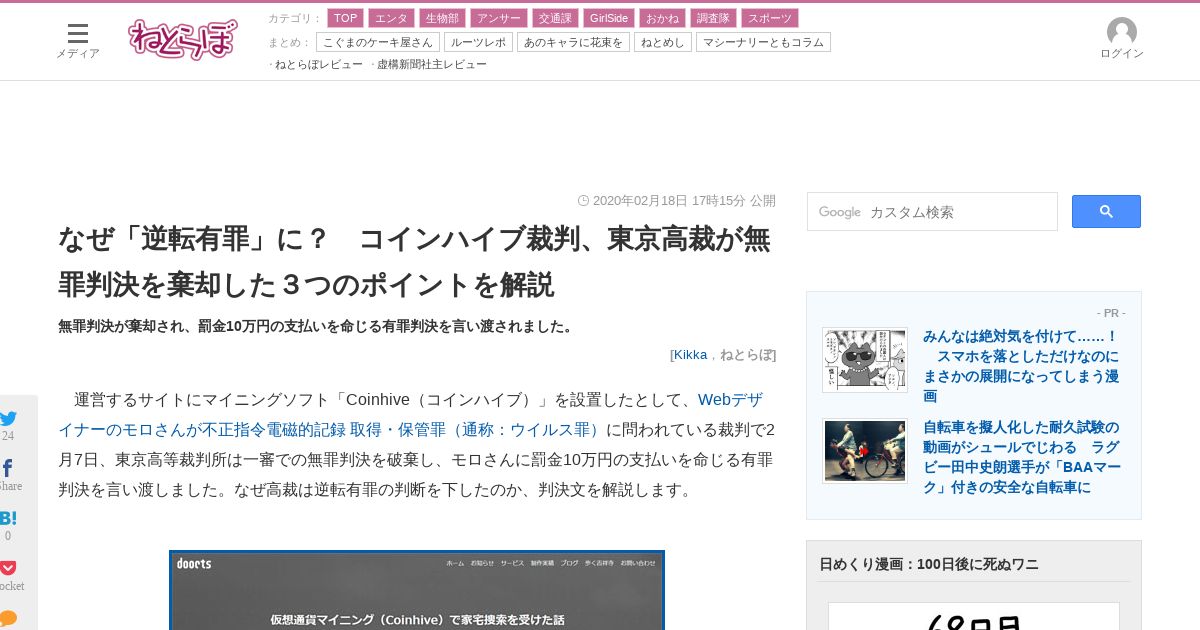
Task: Select the エンタ category tab
Action: click(391, 18)
